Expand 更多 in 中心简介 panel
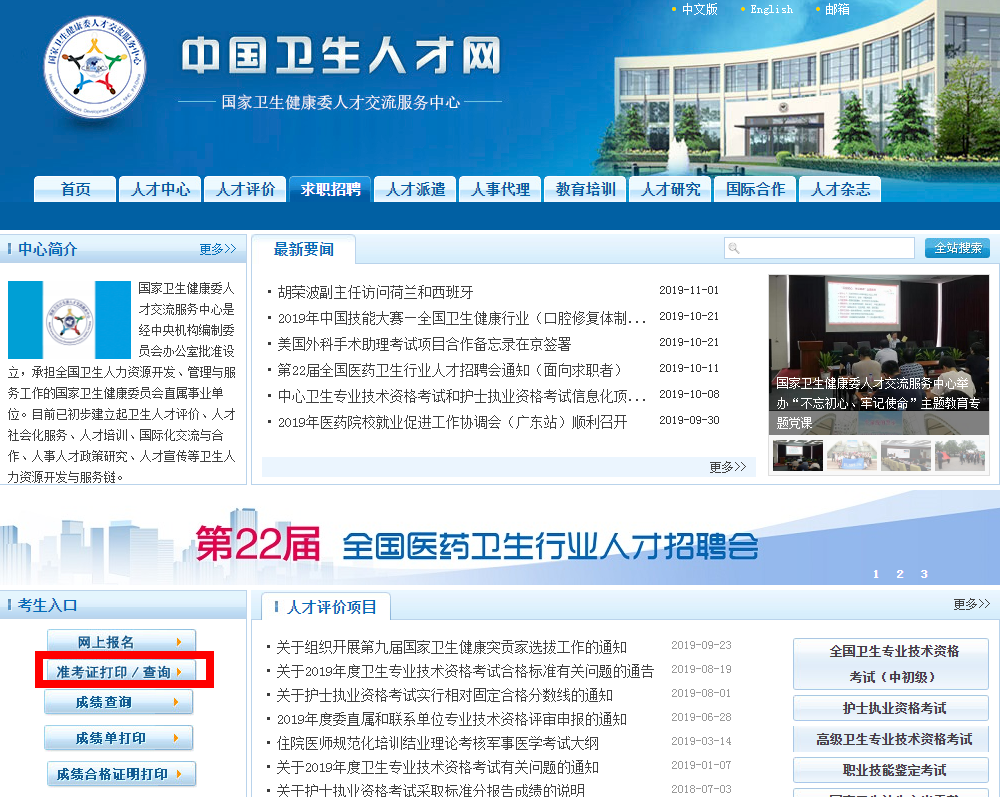The width and height of the screenshot is (1001, 797). [217, 249]
